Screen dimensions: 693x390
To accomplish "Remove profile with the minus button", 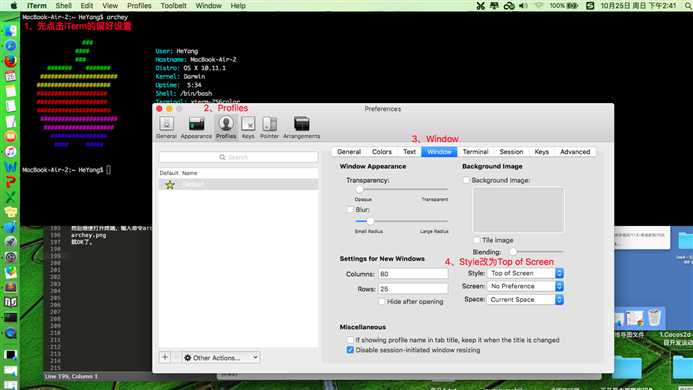I will pyautogui.click(x=176, y=357).
